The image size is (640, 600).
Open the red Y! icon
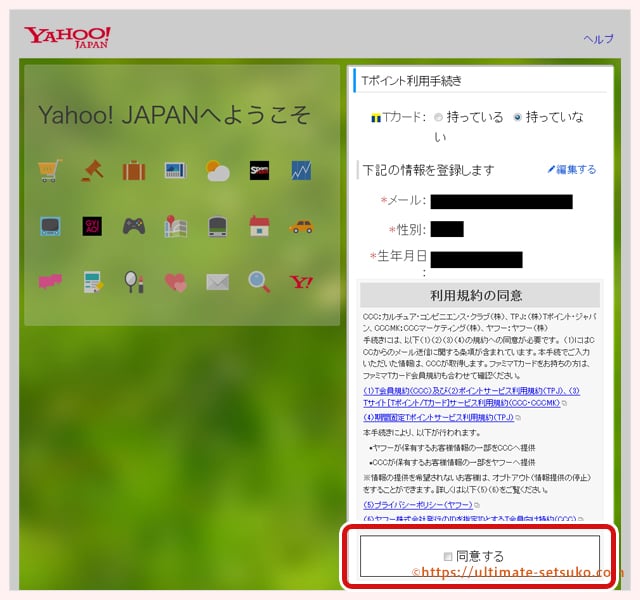coord(301,282)
